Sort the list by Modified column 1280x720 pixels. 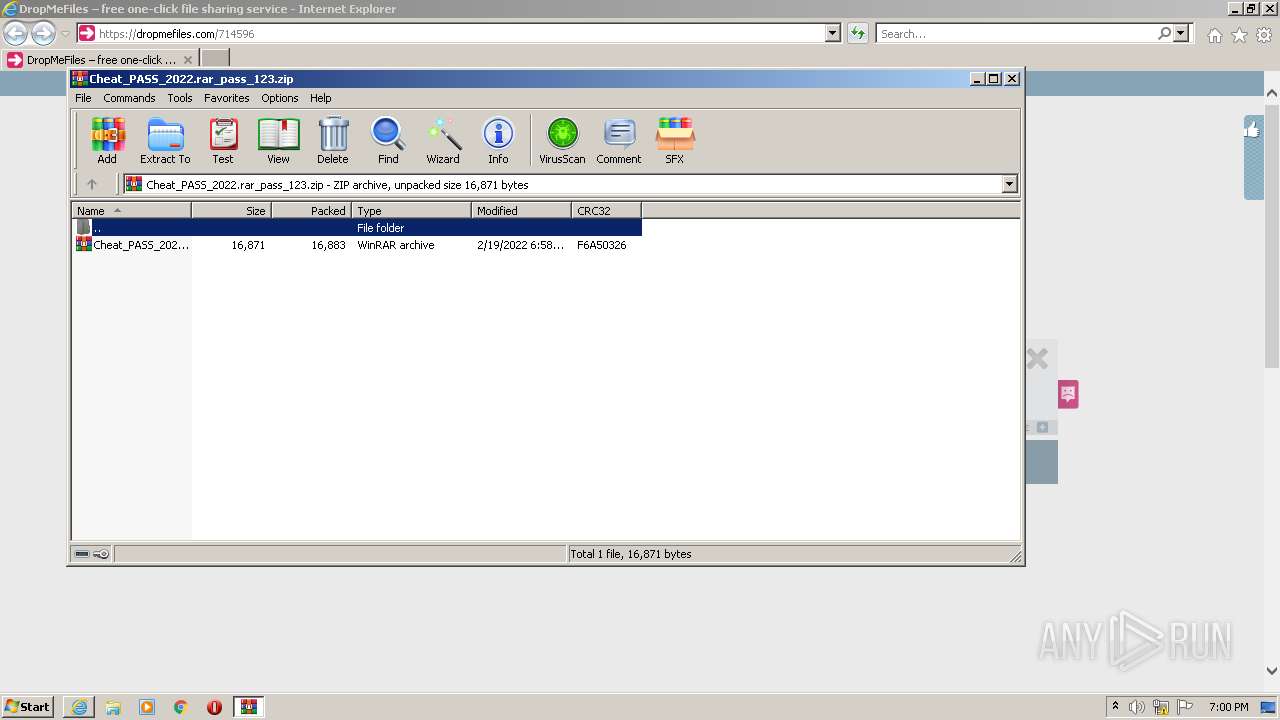[x=521, y=210]
